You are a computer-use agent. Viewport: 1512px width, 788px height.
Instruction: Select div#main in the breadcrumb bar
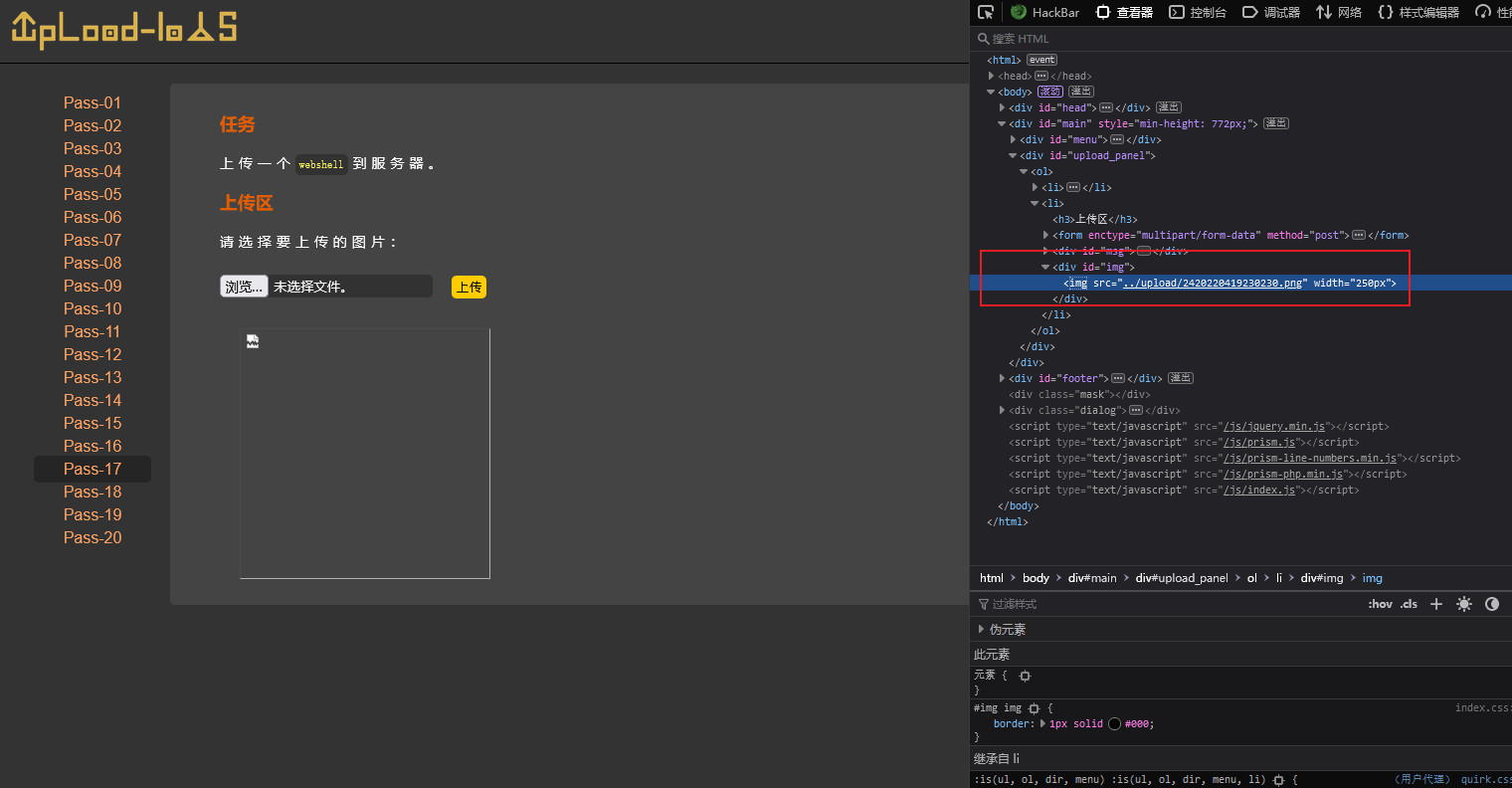point(1092,578)
